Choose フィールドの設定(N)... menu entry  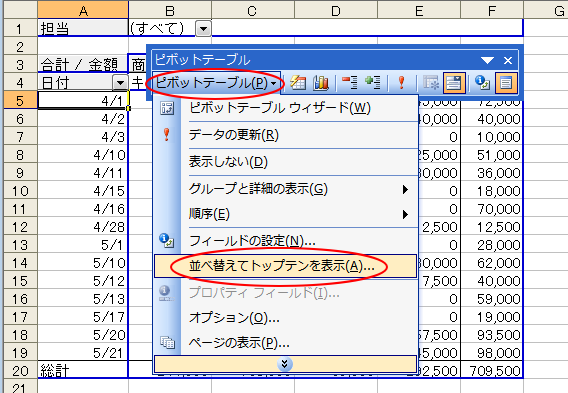pos(285,241)
